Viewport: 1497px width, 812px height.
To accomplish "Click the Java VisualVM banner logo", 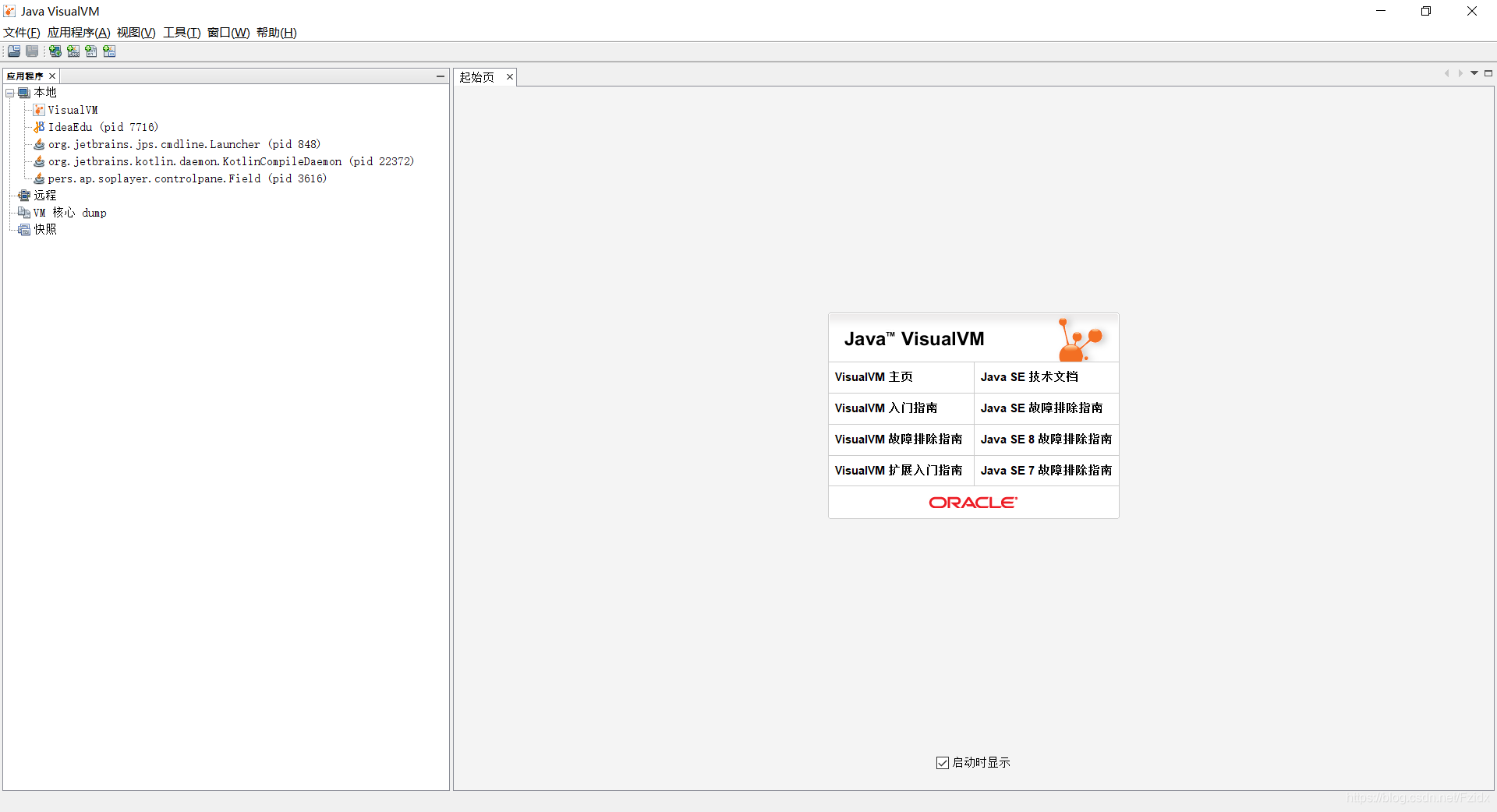I will click(1081, 339).
